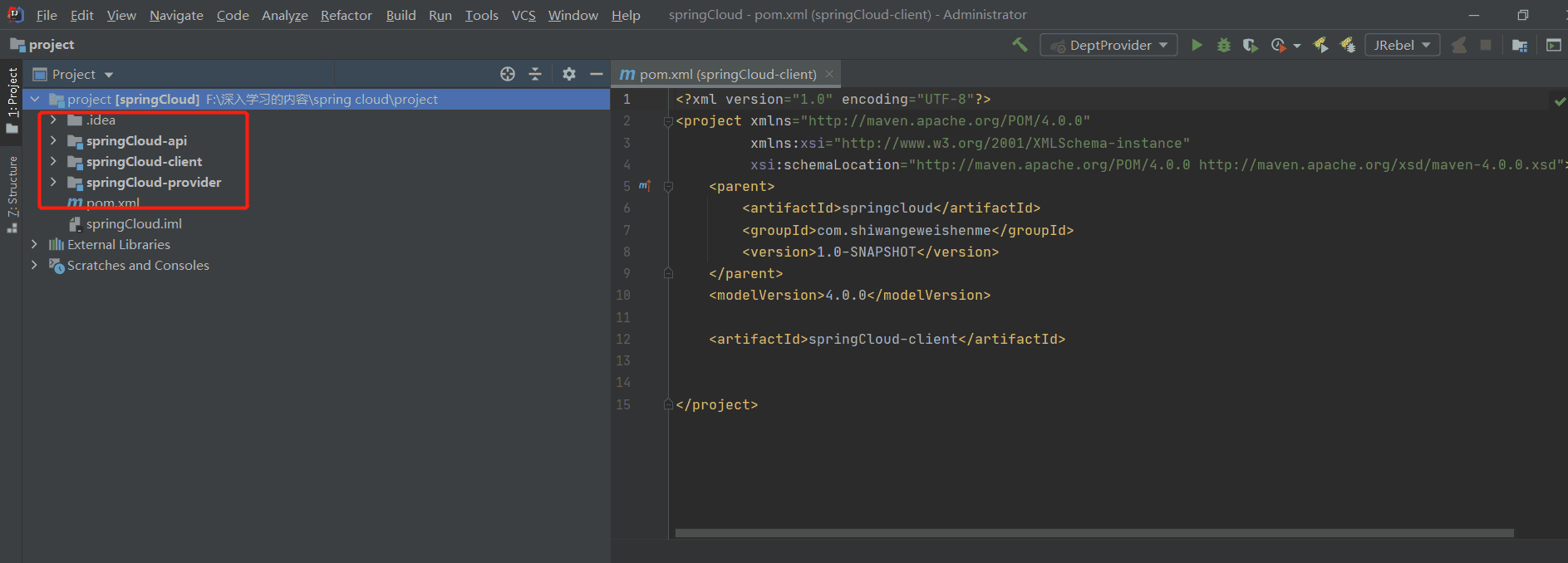Collapse the <project> tag with the fold marker
The height and width of the screenshot is (563, 1568).
pos(668,121)
